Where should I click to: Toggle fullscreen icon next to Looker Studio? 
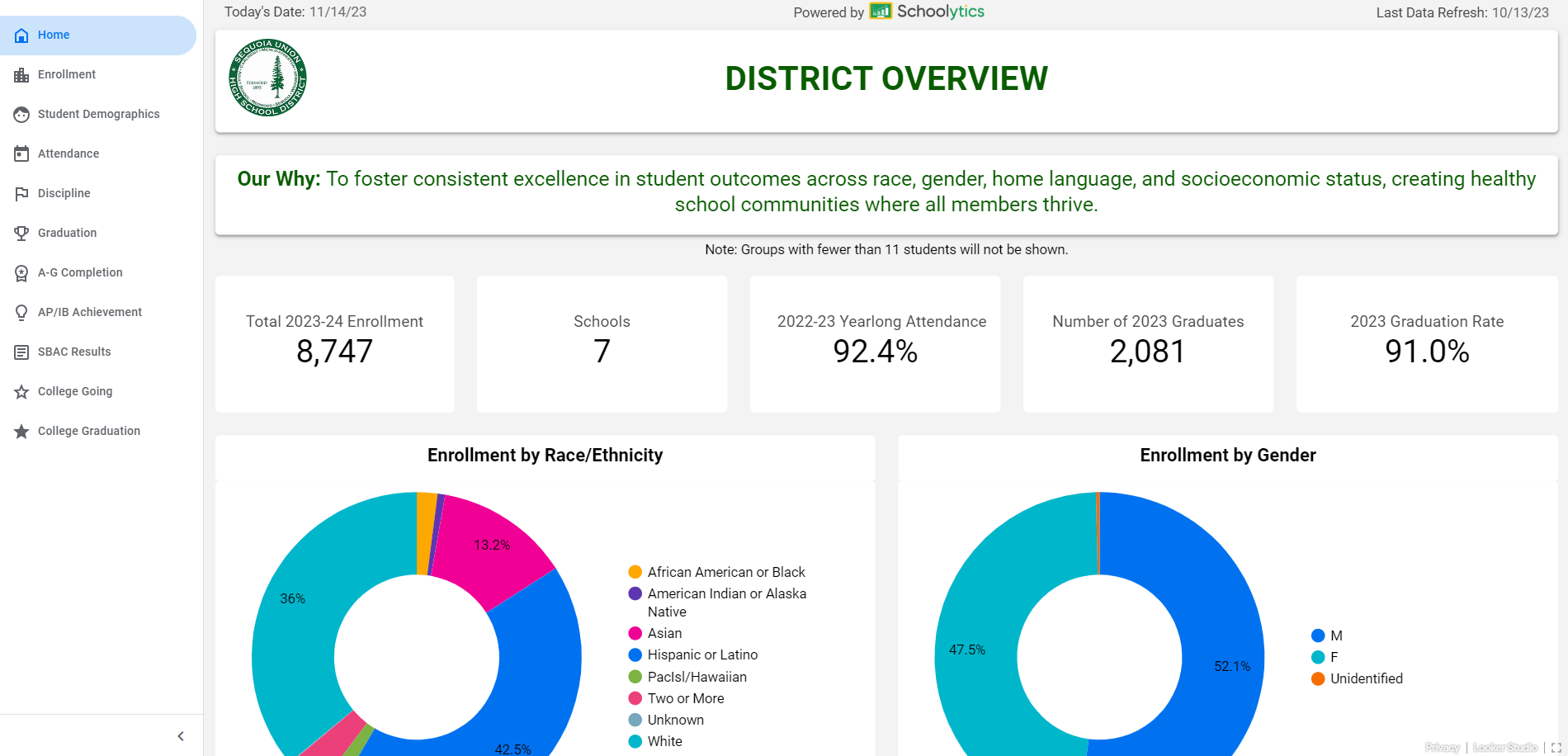click(x=1556, y=748)
